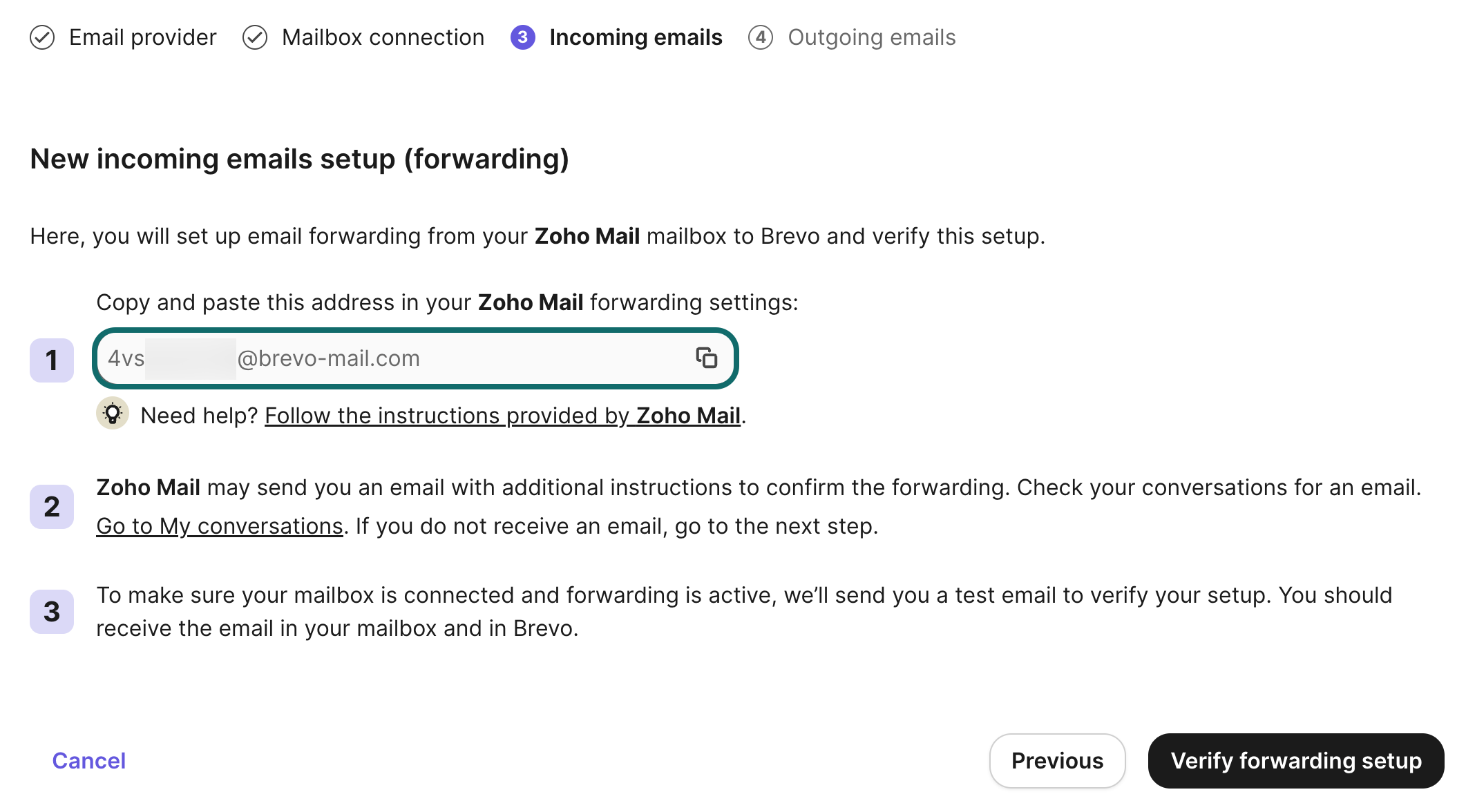Open the Zoho Mail instructions link

[504, 415]
